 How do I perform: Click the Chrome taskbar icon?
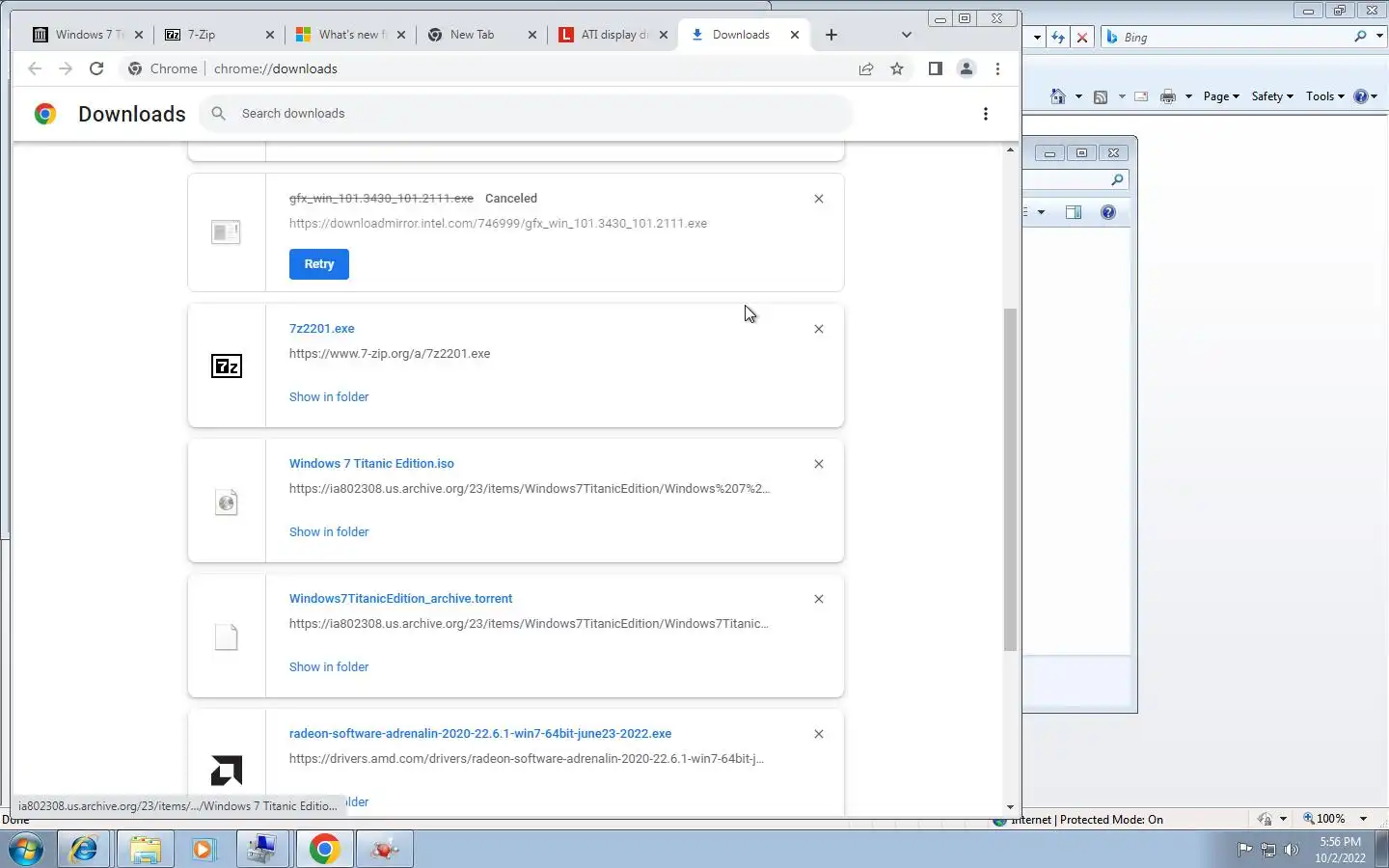click(324, 850)
